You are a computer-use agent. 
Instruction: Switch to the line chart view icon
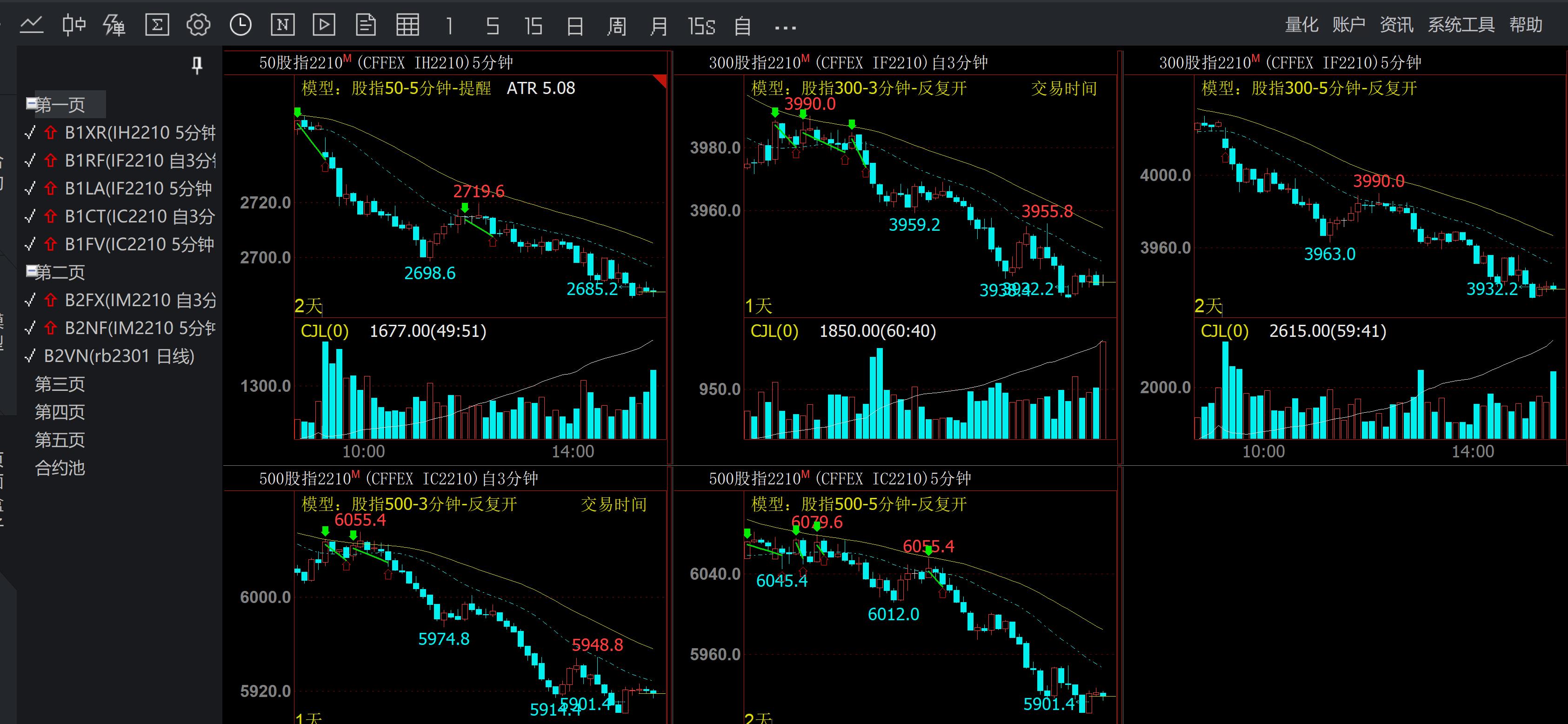(32, 25)
